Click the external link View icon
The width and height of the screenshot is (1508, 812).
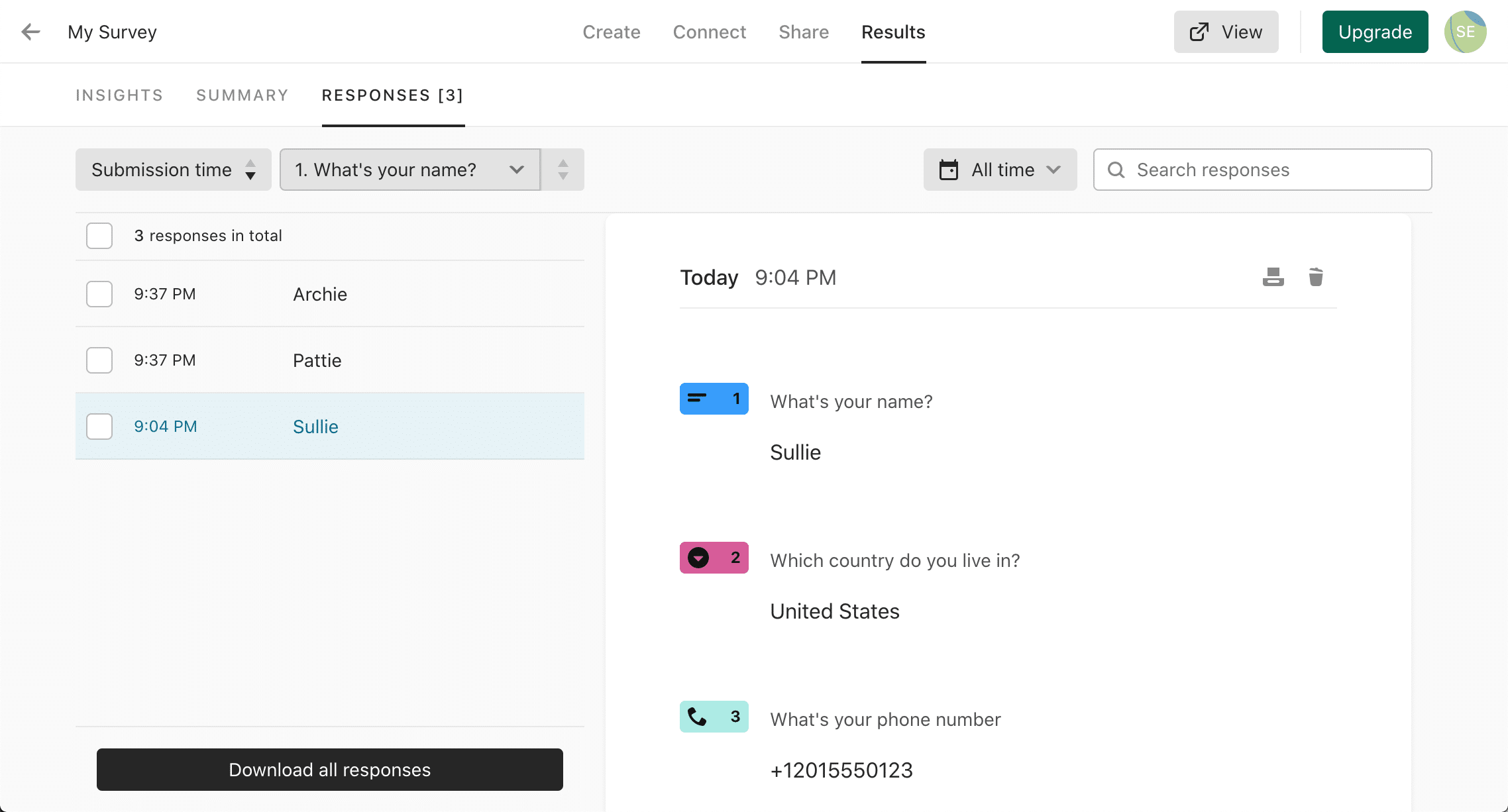pos(1200,31)
